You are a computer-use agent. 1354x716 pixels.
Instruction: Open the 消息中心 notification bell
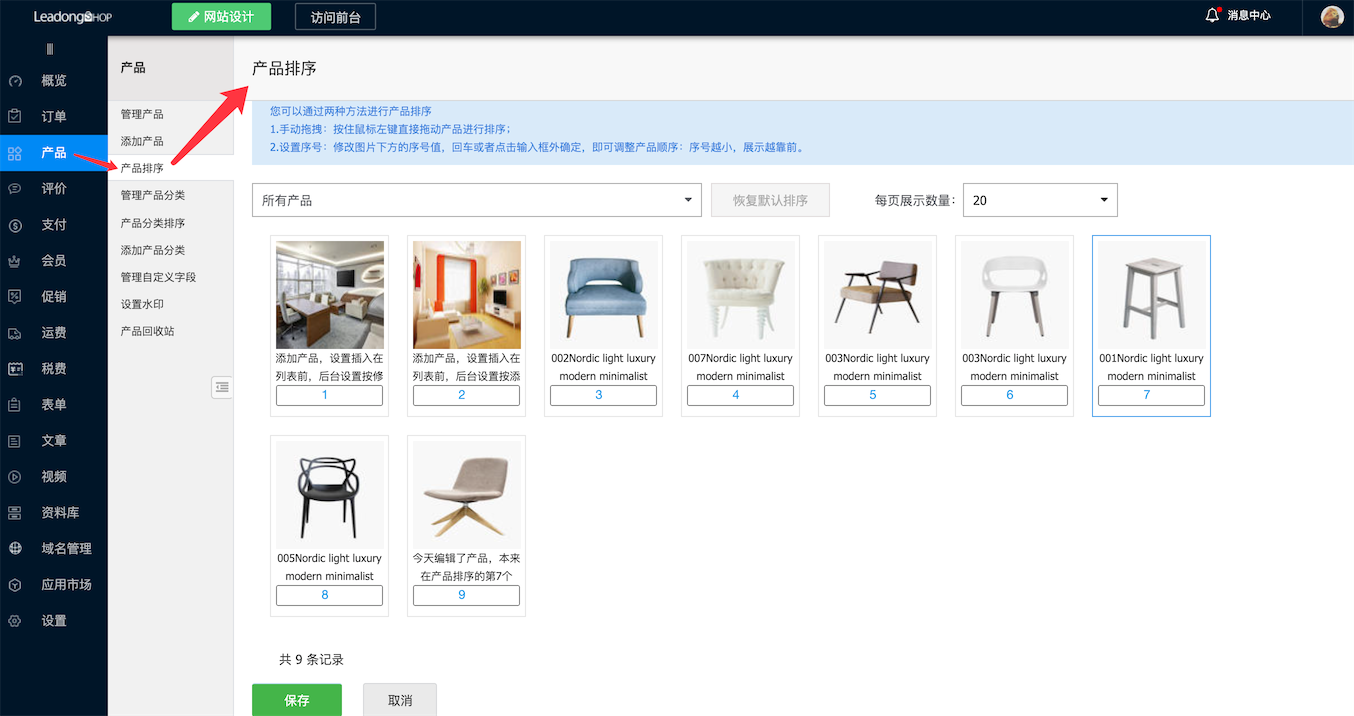tap(1237, 16)
